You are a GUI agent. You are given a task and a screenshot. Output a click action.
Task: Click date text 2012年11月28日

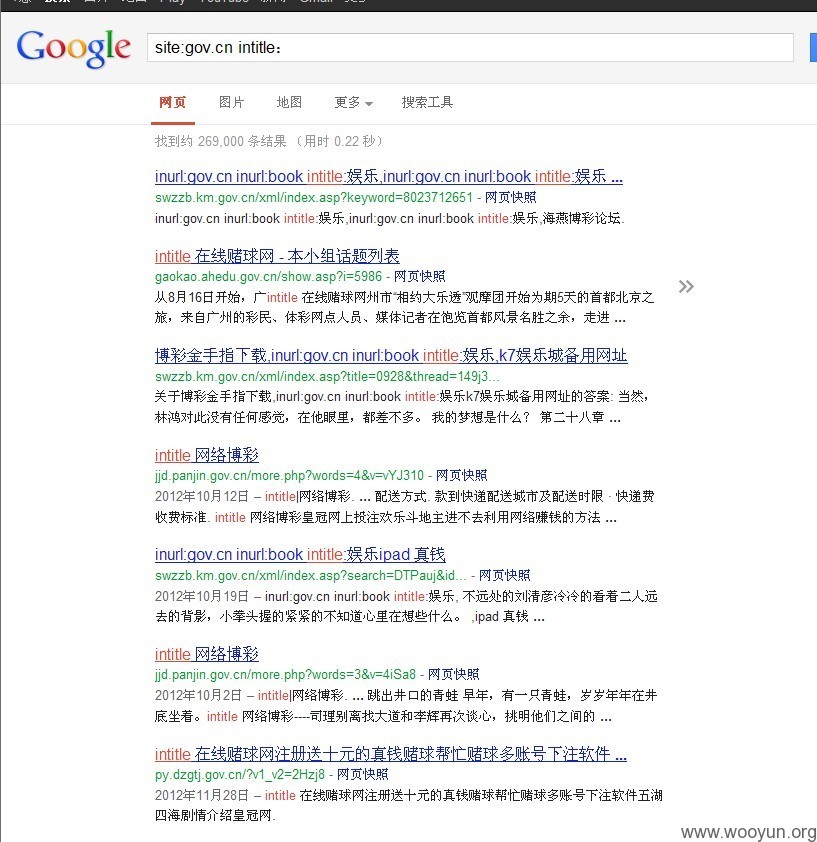tap(202, 795)
